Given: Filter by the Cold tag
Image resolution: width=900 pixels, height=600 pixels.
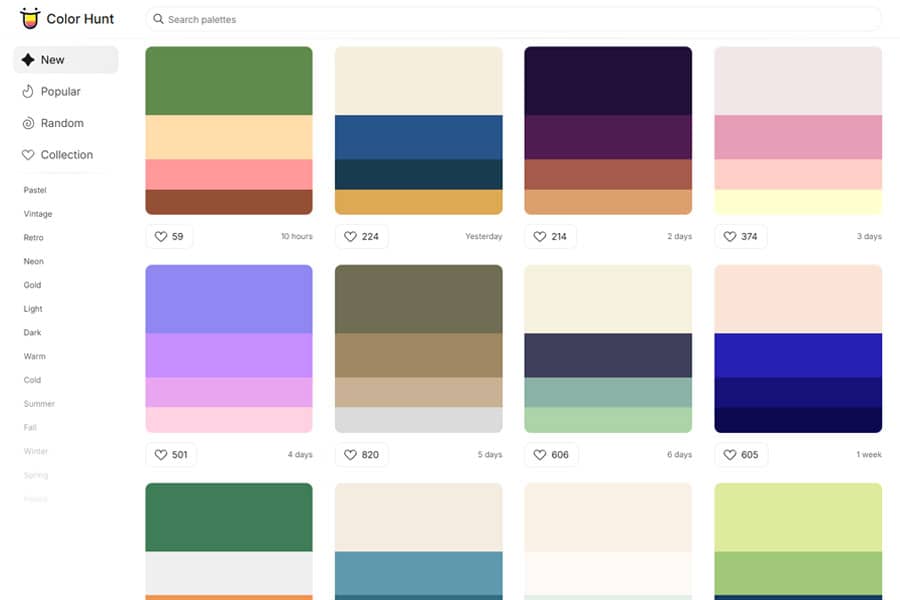Looking at the screenshot, I should (32, 380).
